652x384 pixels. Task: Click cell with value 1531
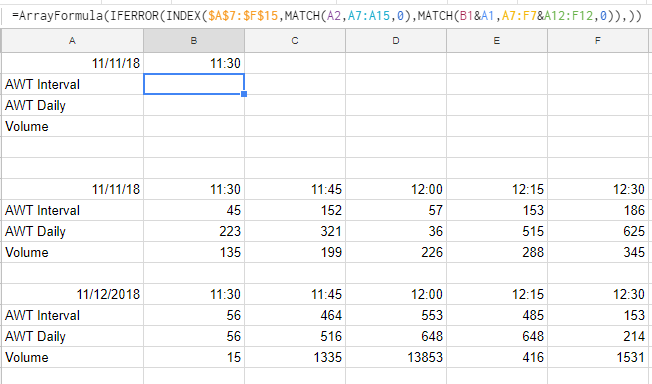click(598, 357)
